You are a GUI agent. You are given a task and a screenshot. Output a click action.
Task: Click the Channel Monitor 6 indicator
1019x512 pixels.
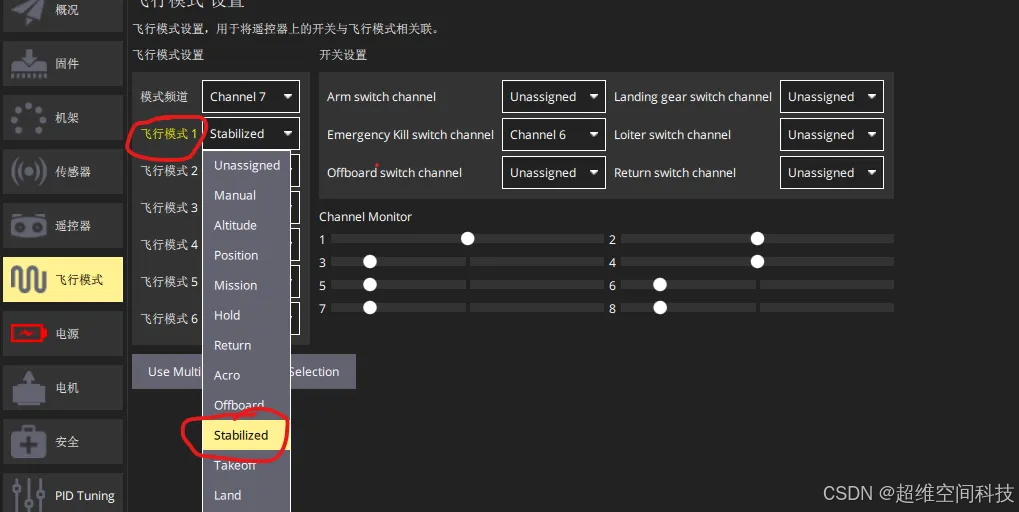(x=660, y=285)
